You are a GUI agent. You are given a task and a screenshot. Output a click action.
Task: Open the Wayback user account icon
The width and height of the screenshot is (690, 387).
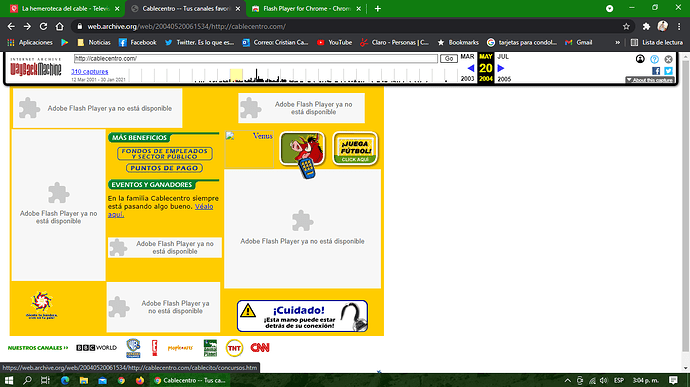pyautogui.click(x=640, y=59)
